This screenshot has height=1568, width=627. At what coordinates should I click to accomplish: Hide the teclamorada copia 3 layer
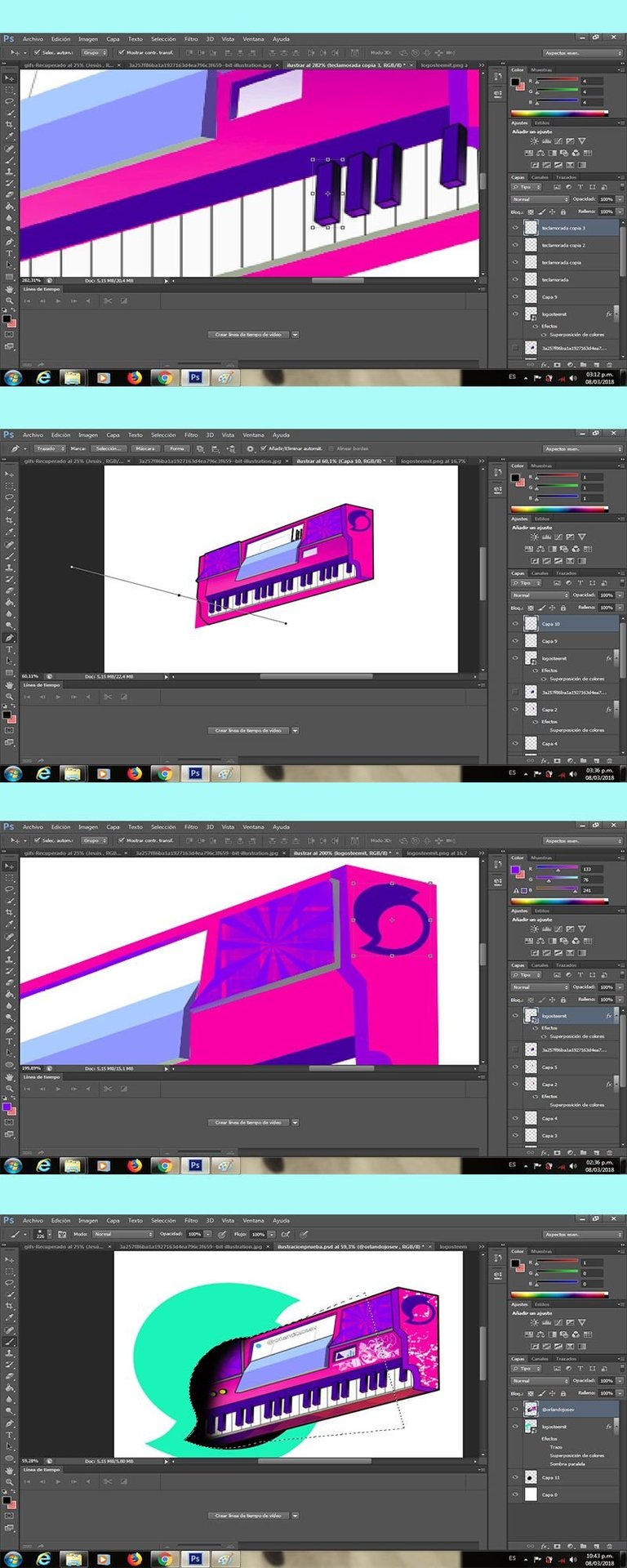(x=515, y=228)
